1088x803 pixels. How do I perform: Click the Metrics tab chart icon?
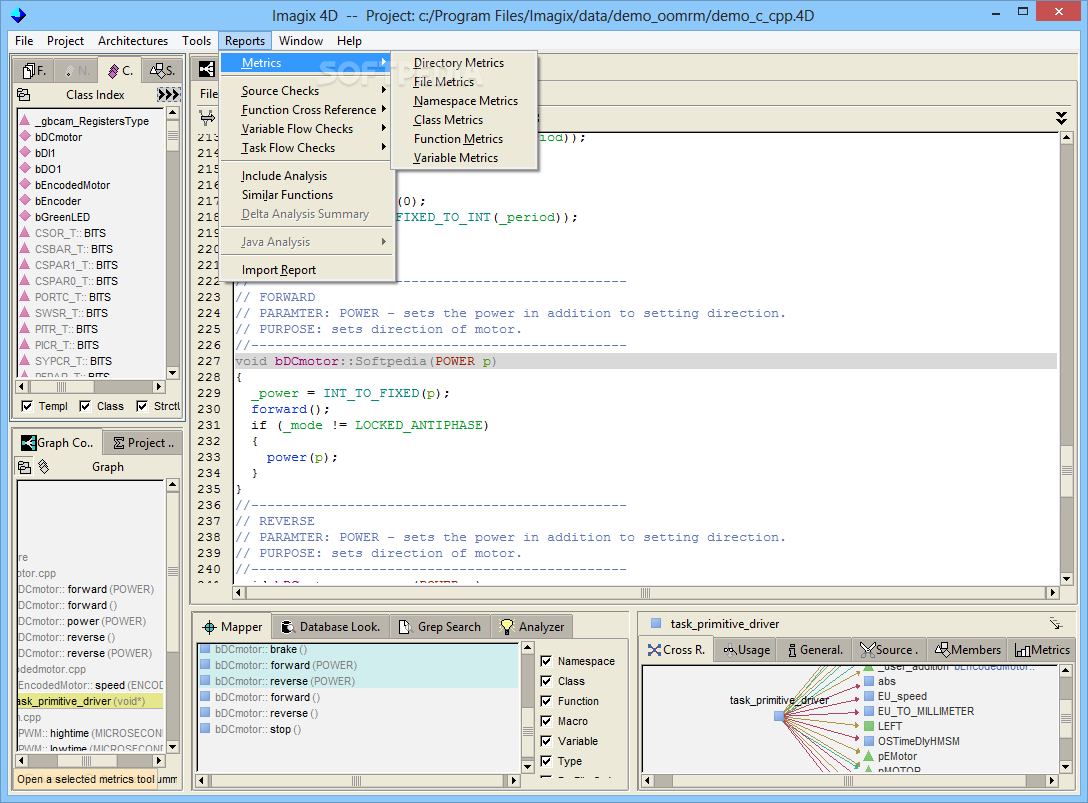[1022, 650]
